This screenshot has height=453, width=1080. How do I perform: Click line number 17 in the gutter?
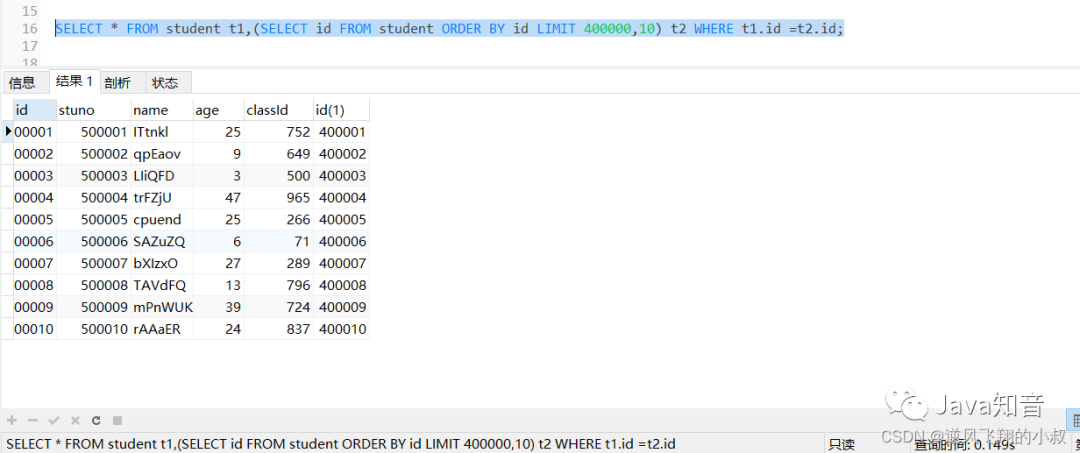coord(30,47)
